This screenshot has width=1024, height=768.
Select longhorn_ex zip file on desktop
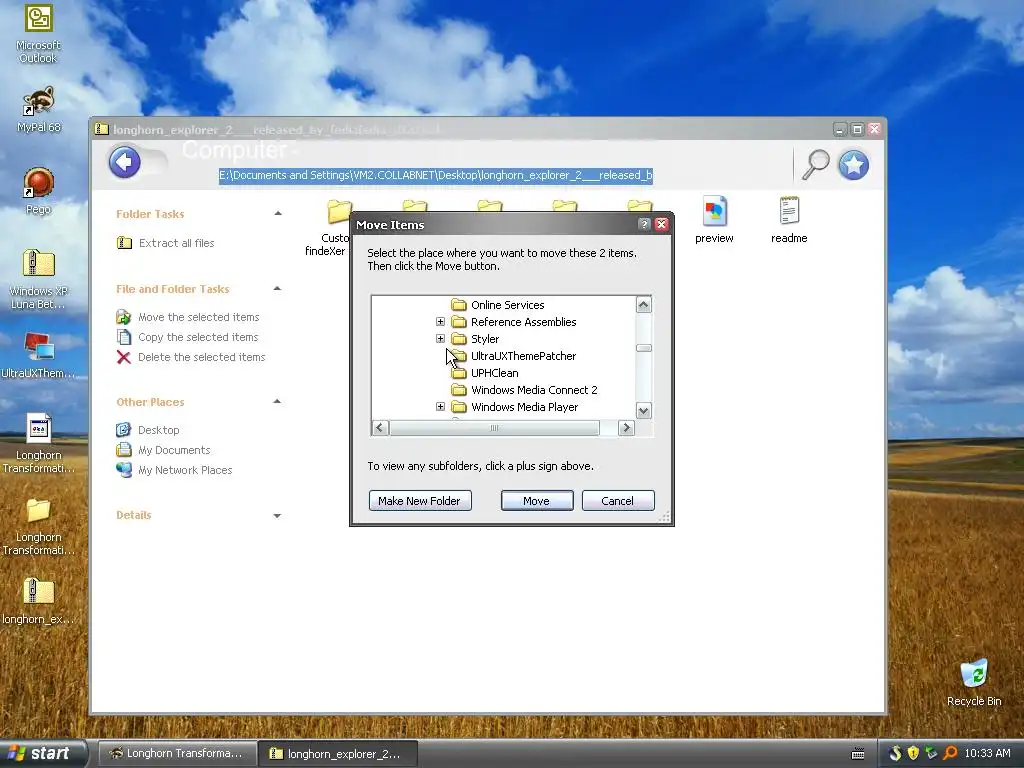39,592
